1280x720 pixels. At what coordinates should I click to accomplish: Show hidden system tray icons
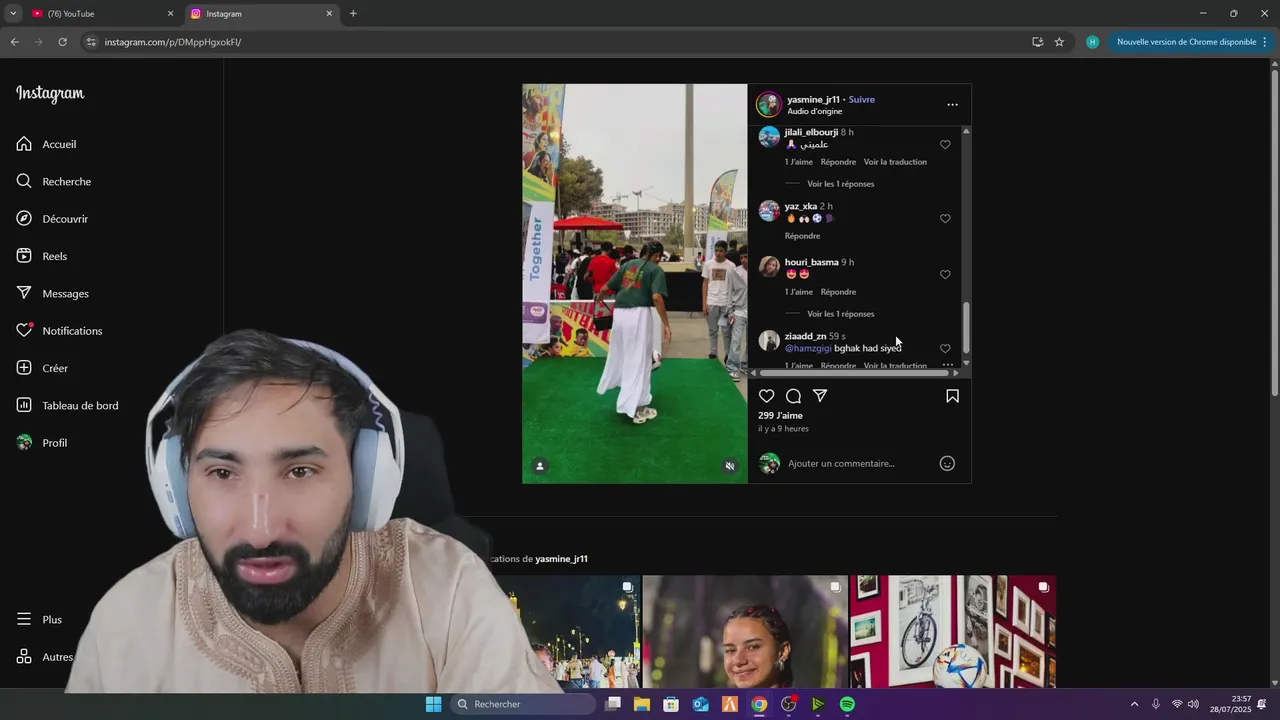pyautogui.click(x=1134, y=704)
